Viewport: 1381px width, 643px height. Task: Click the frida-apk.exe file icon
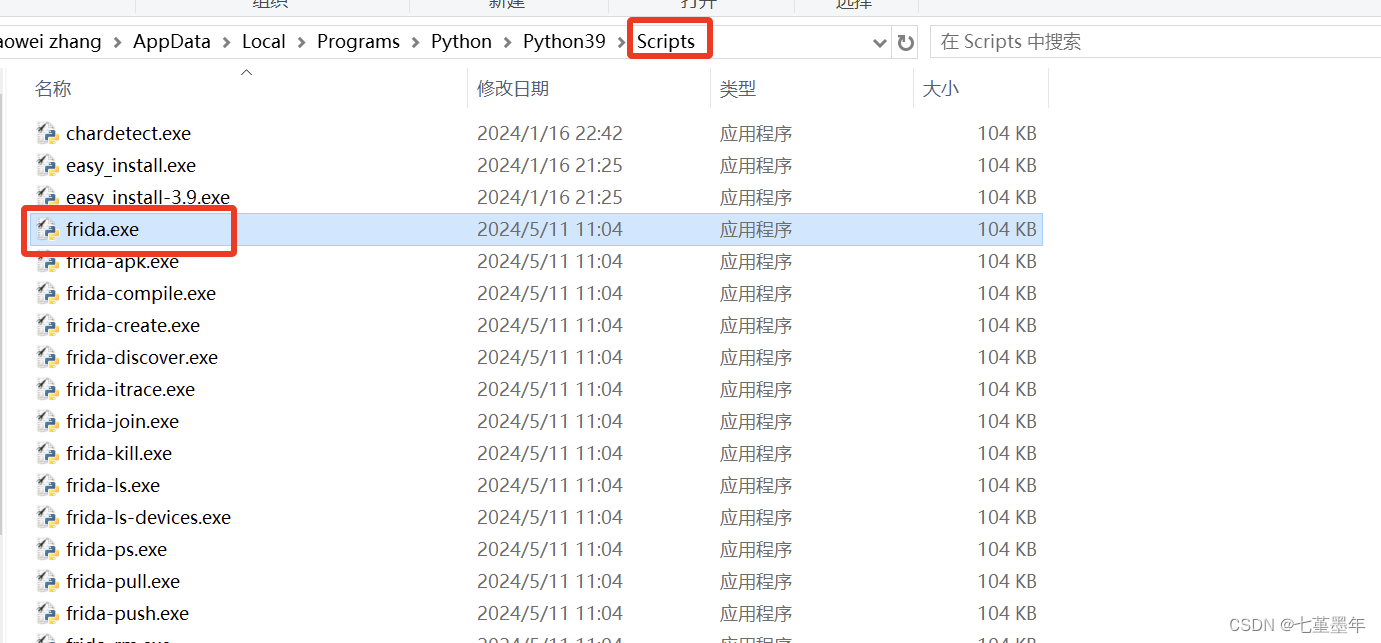[47, 261]
